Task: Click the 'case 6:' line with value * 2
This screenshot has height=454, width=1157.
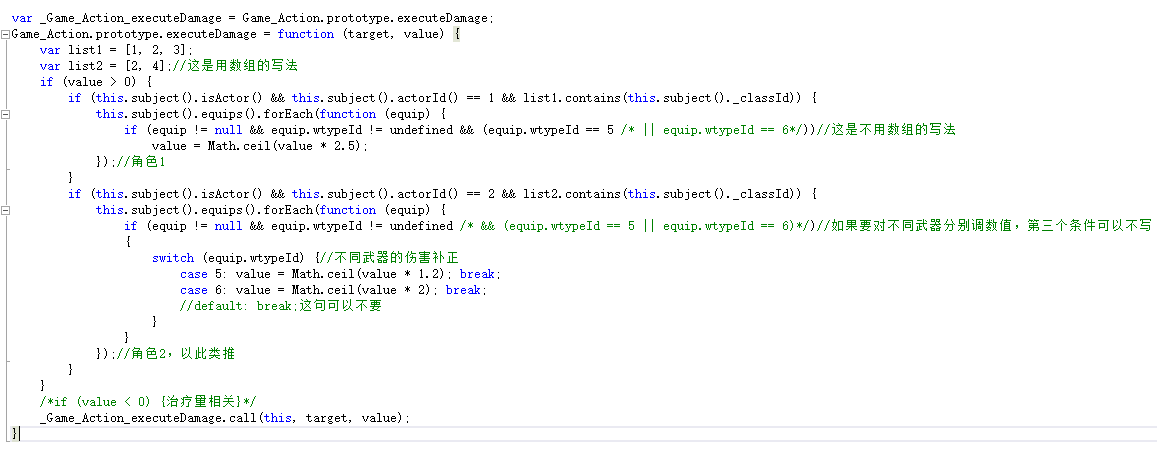Action: coord(334,290)
